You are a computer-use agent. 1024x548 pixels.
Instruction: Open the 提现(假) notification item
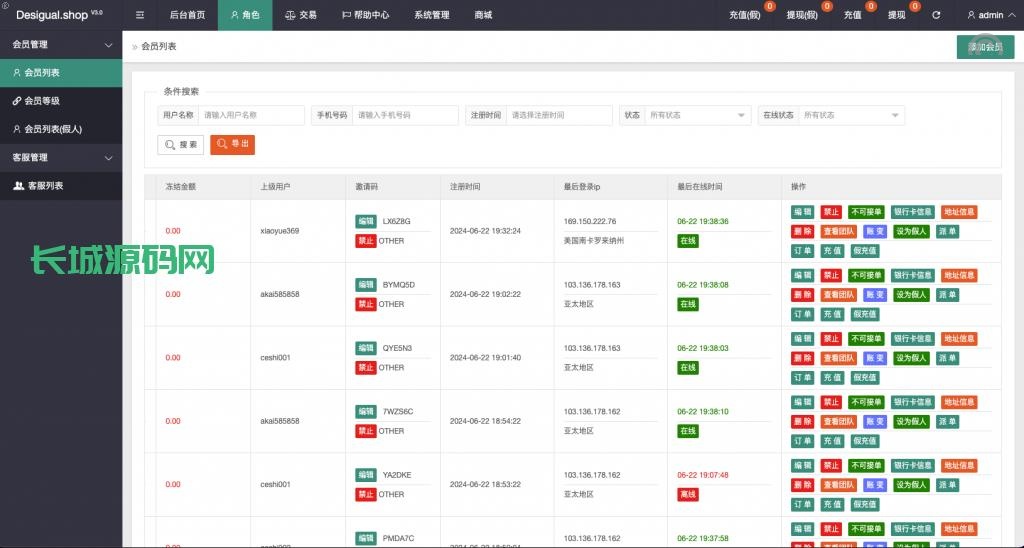pyautogui.click(x=803, y=15)
